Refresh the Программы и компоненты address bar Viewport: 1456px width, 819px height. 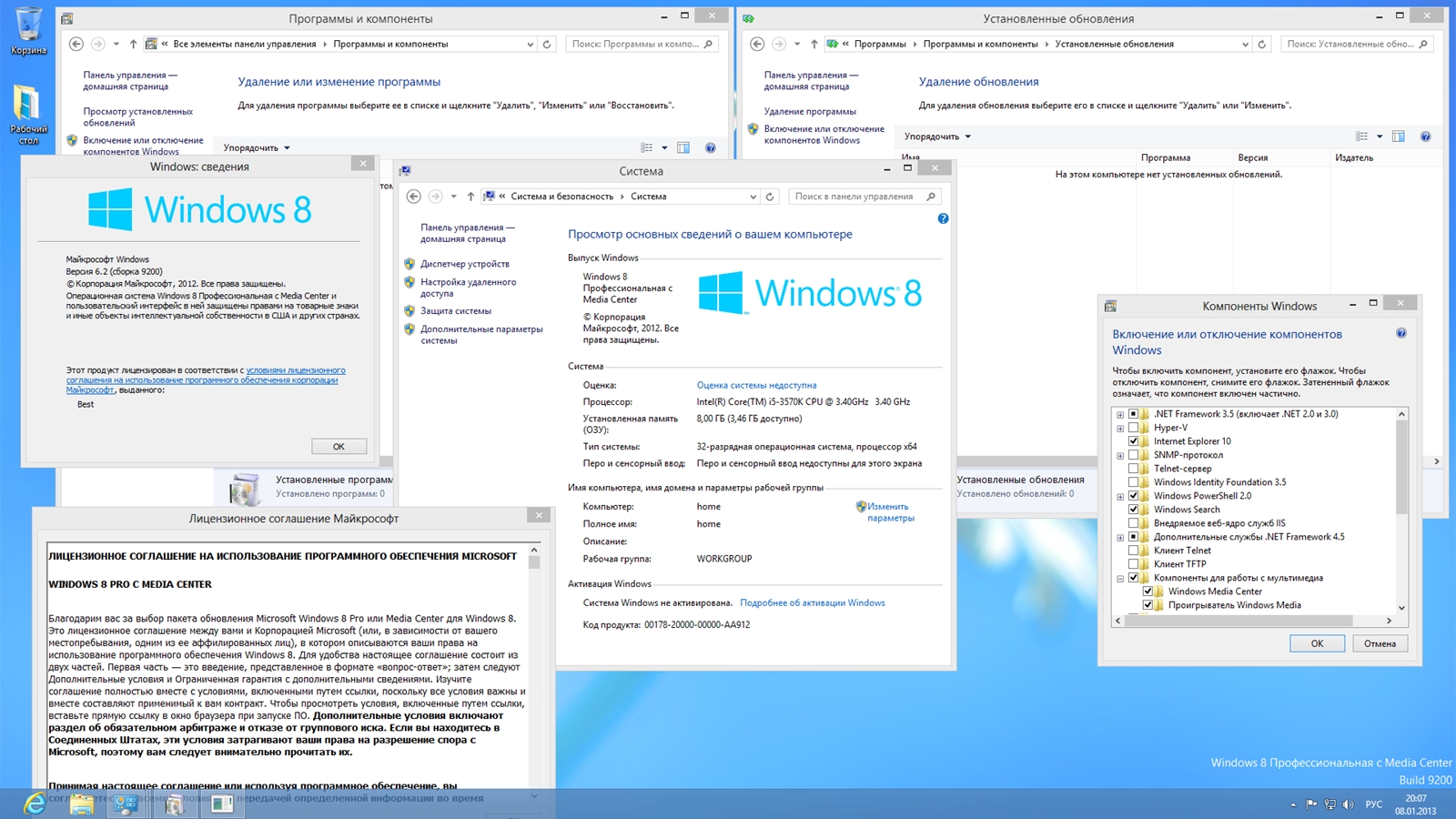[547, 44]
